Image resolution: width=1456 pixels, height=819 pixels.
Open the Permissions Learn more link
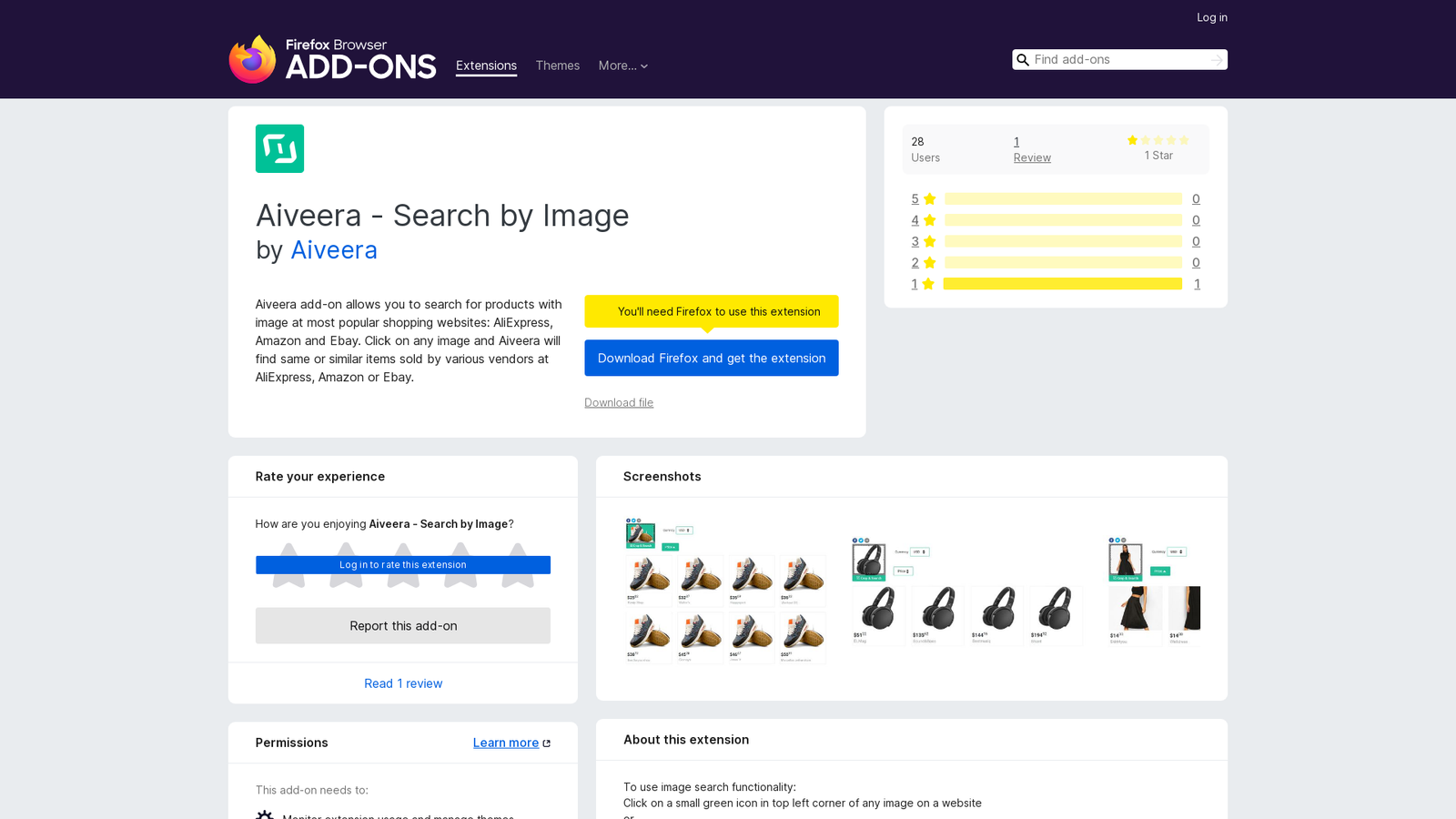[x=511, y=743]
